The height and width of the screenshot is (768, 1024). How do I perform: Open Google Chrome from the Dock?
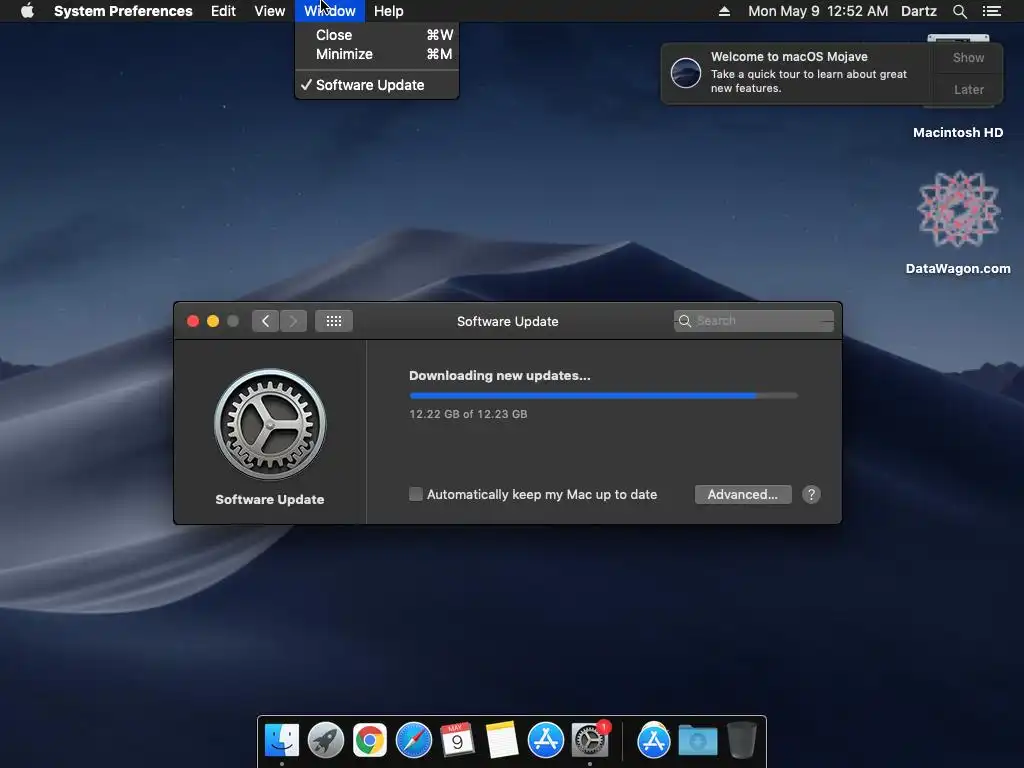pos(370,740)
